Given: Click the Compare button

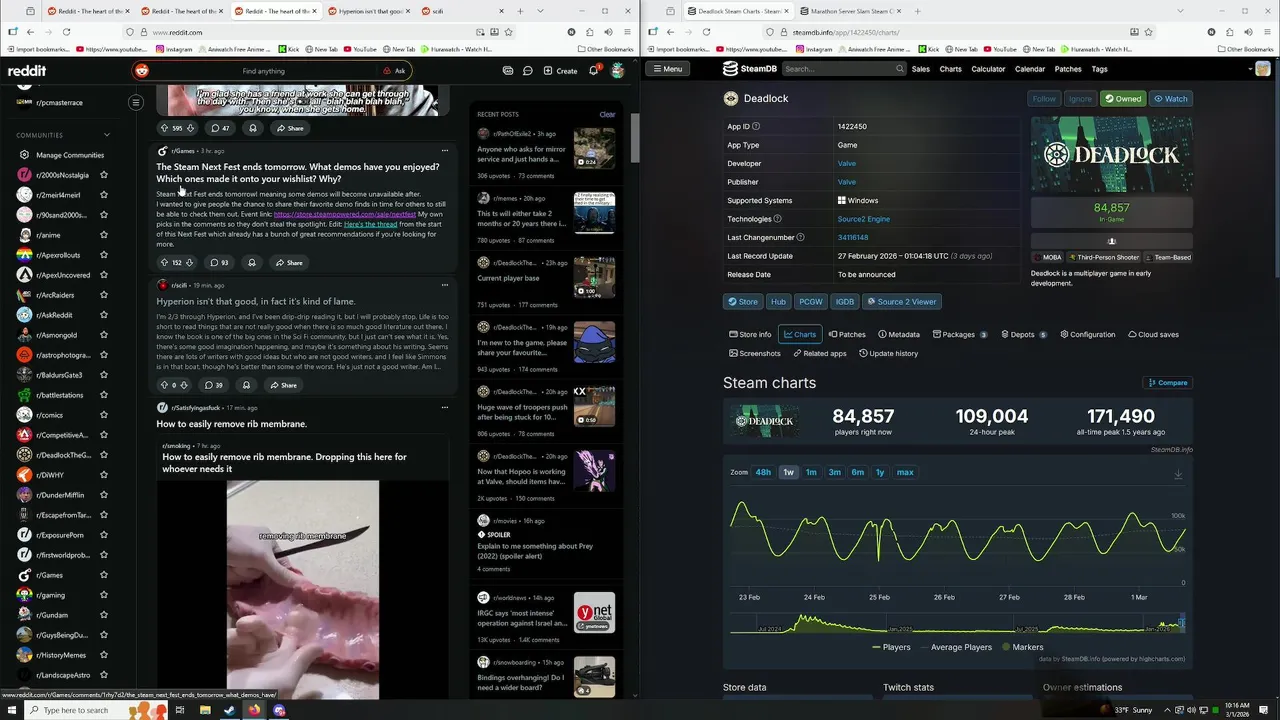Looking at the screenshot, I should [1168, 382].
